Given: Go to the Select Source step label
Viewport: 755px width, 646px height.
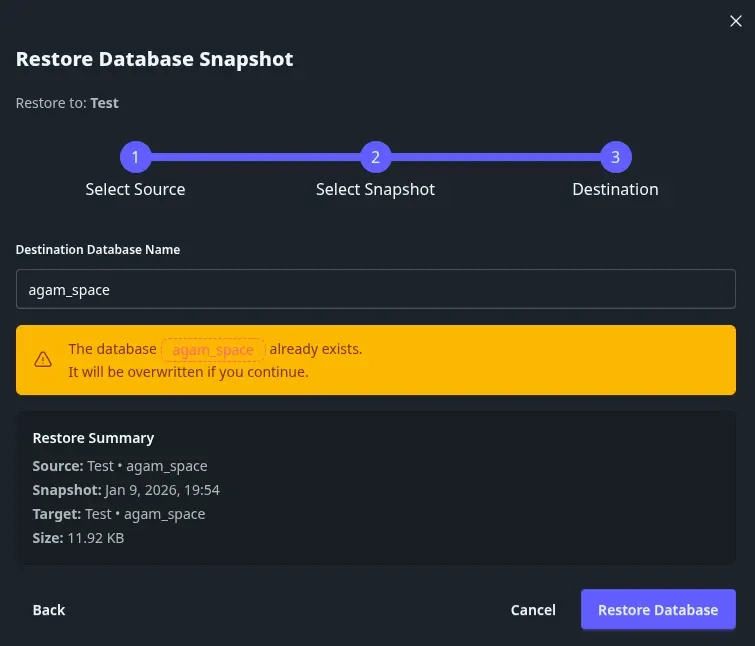Looking at the screenshot, I should click(135, 189).
